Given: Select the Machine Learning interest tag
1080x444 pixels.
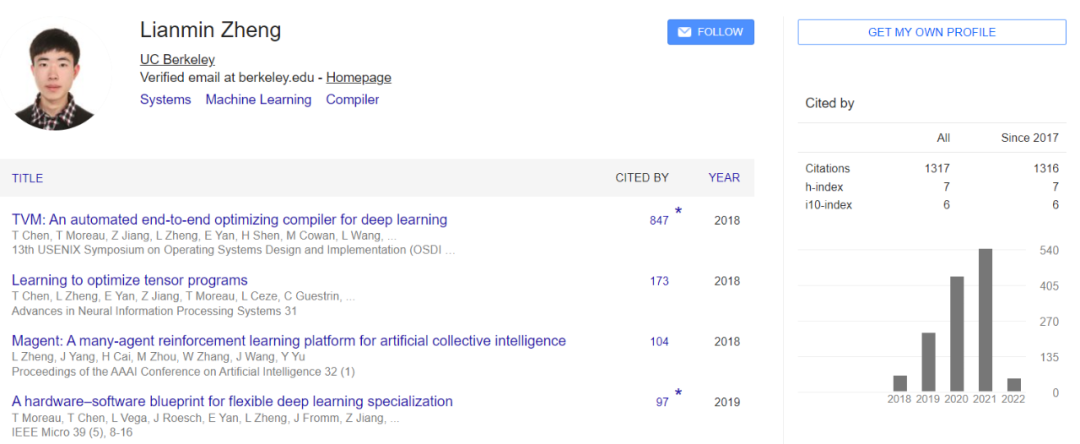Looking at the screenshot, I should point(258,100).
